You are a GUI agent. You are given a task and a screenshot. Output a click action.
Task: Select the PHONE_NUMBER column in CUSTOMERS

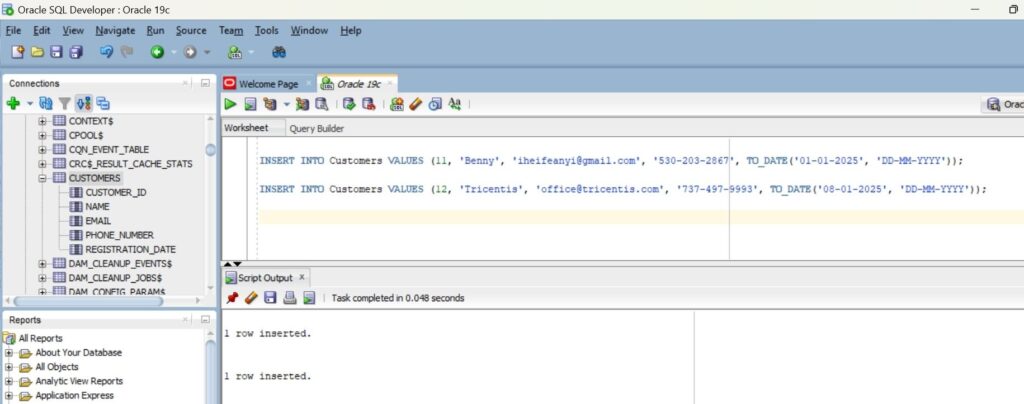(119, 235)
